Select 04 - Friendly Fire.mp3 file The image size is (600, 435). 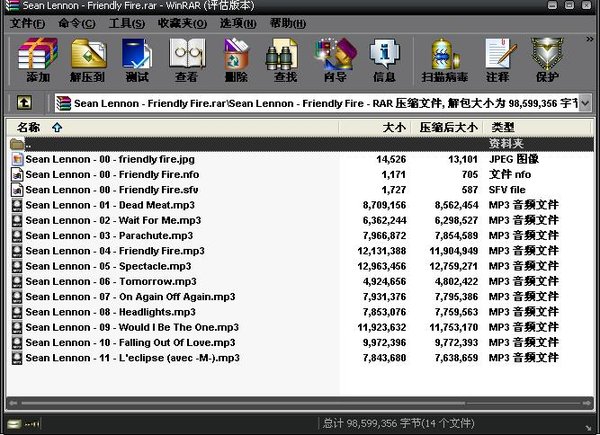coord(301,251)
